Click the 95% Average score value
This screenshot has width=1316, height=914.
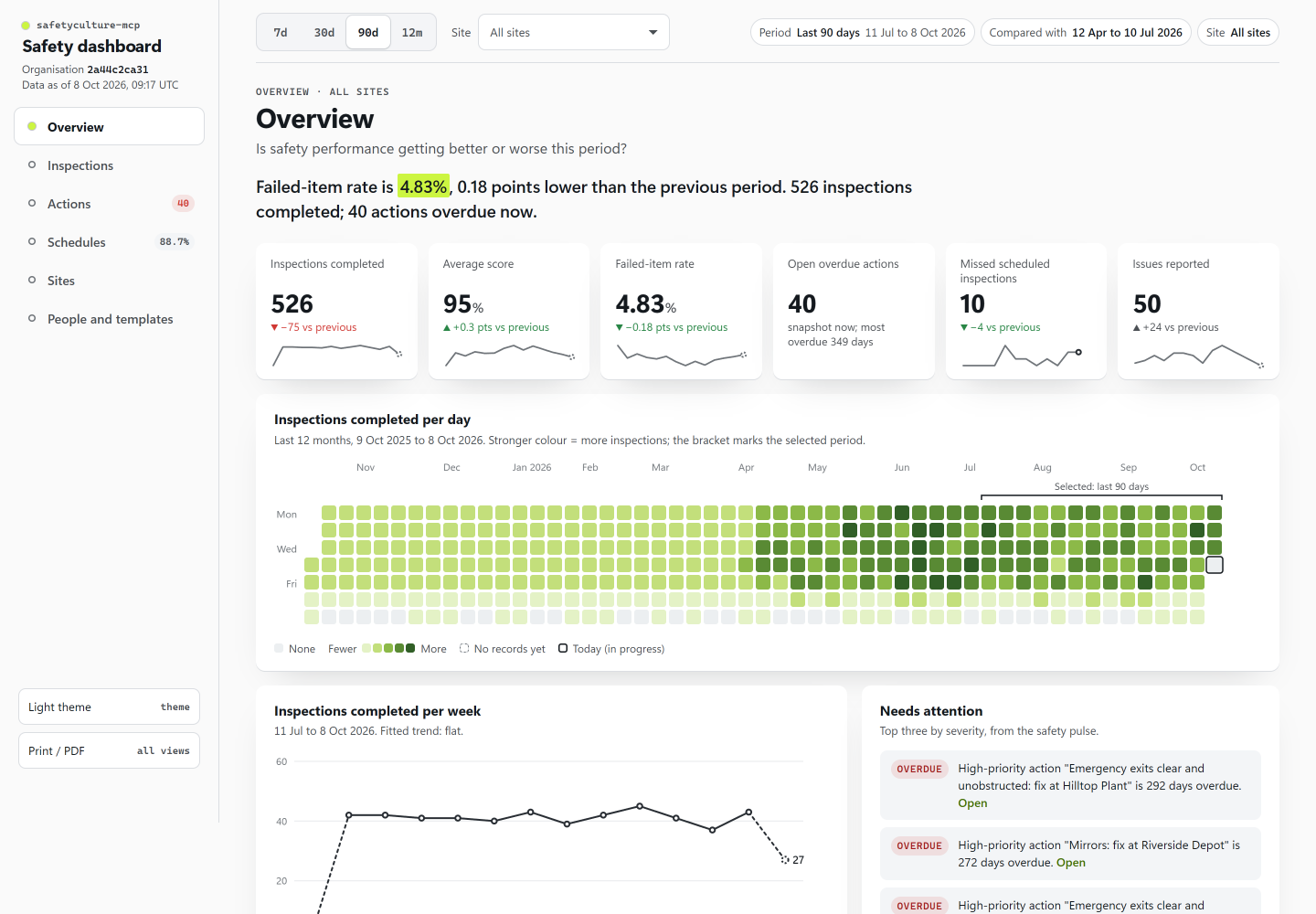463,303
